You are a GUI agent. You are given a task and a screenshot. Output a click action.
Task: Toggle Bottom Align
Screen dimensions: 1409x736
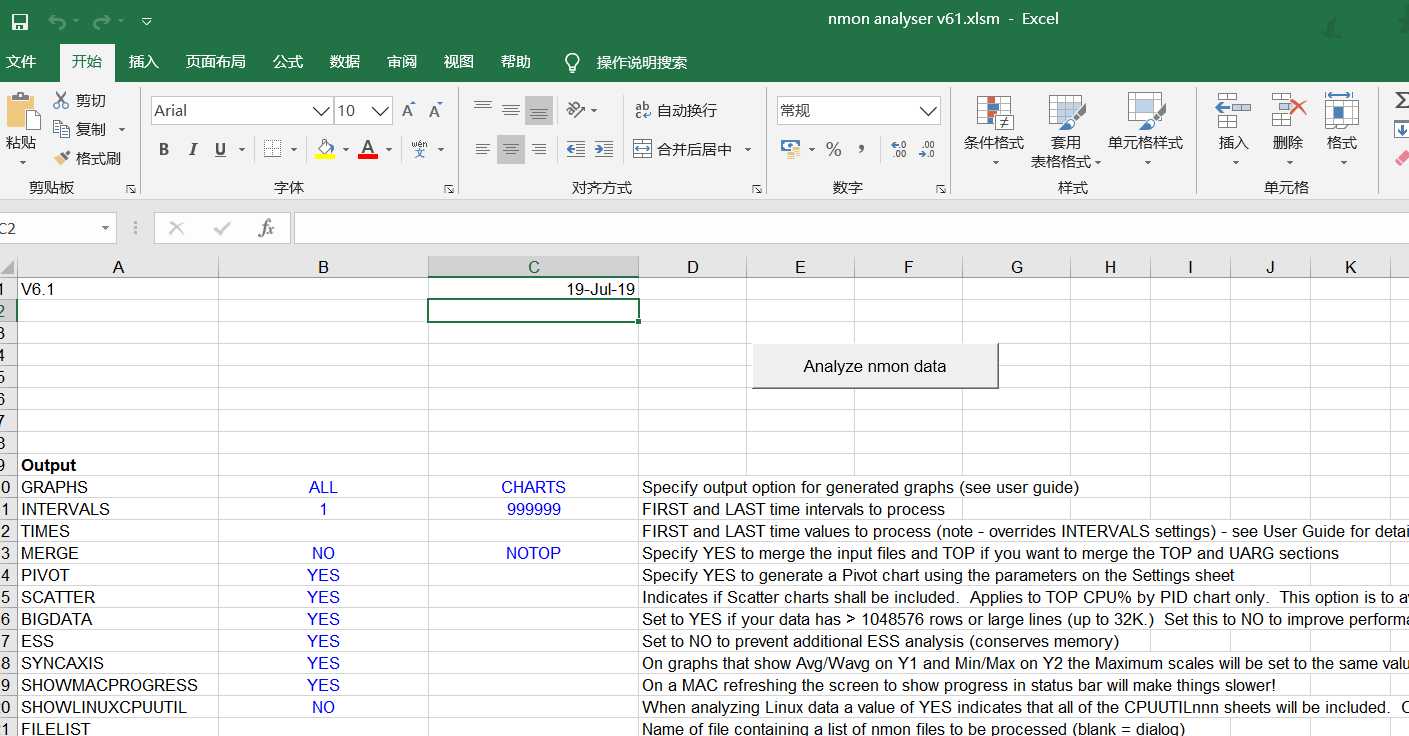539,110
